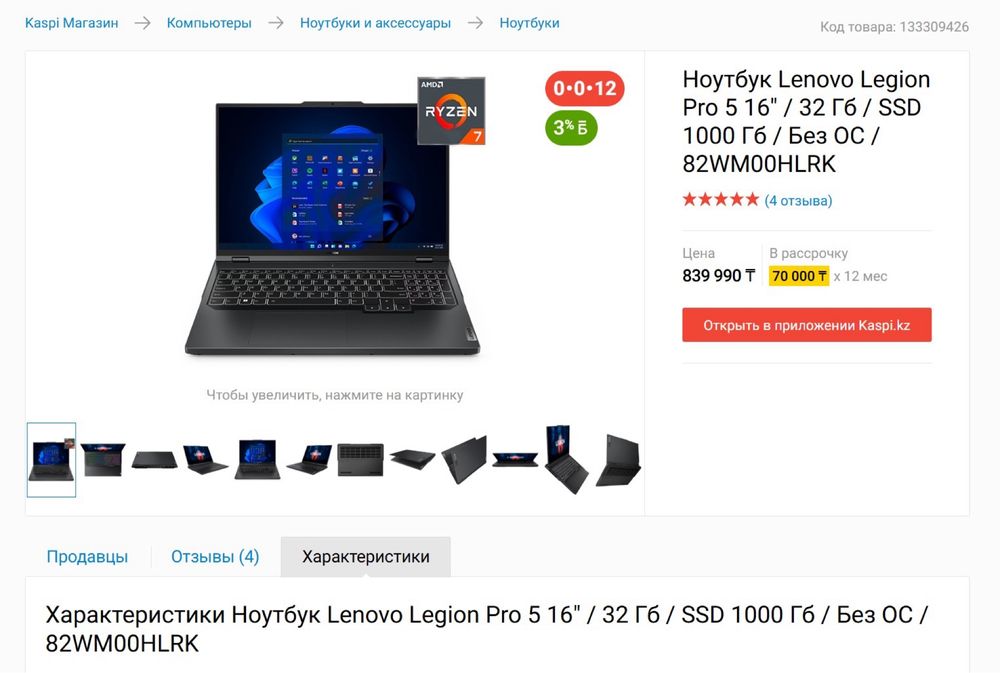Click the five-star rating icons

point(721,200)
